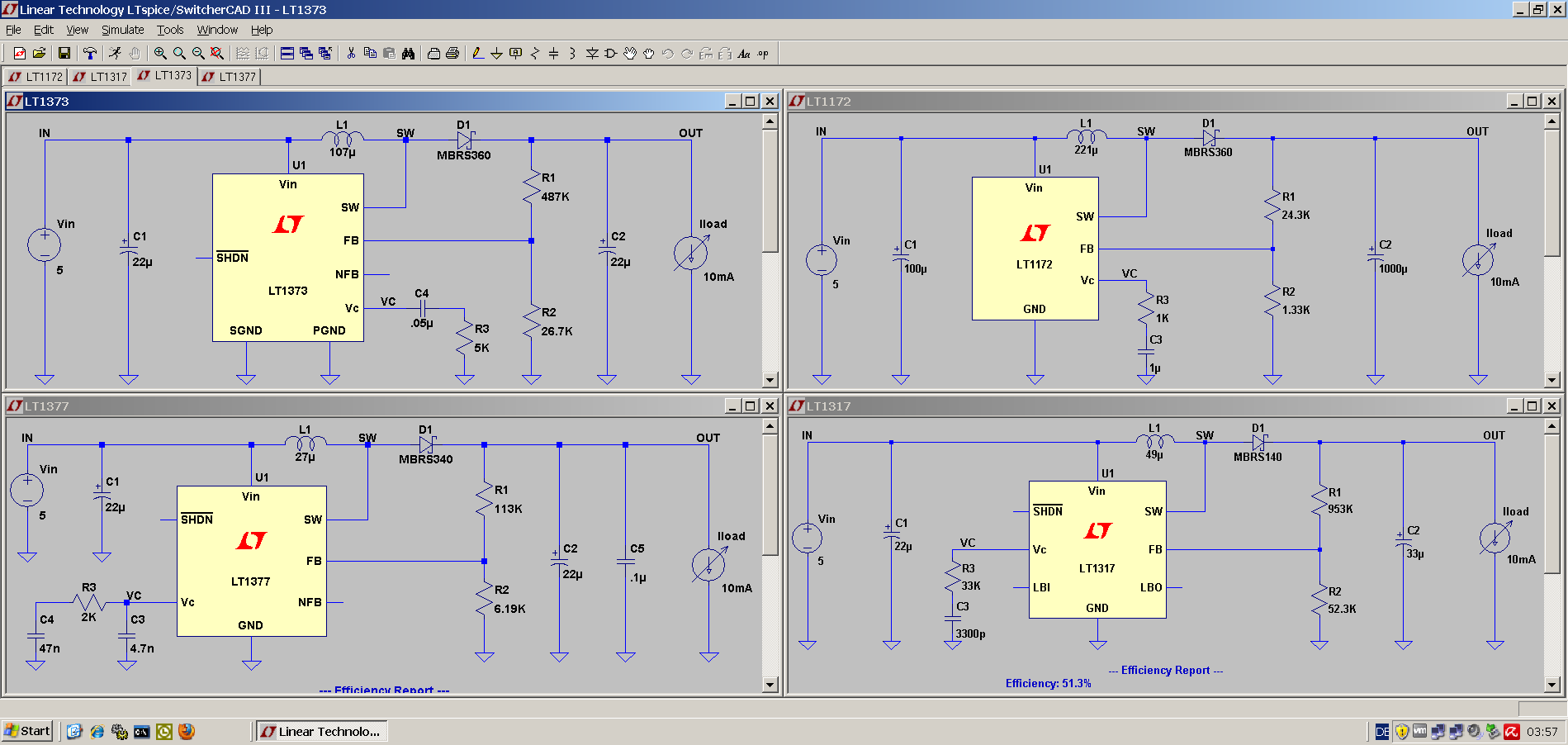
Task: Create a new schematic from the toolbar
Action: point(20,53)
